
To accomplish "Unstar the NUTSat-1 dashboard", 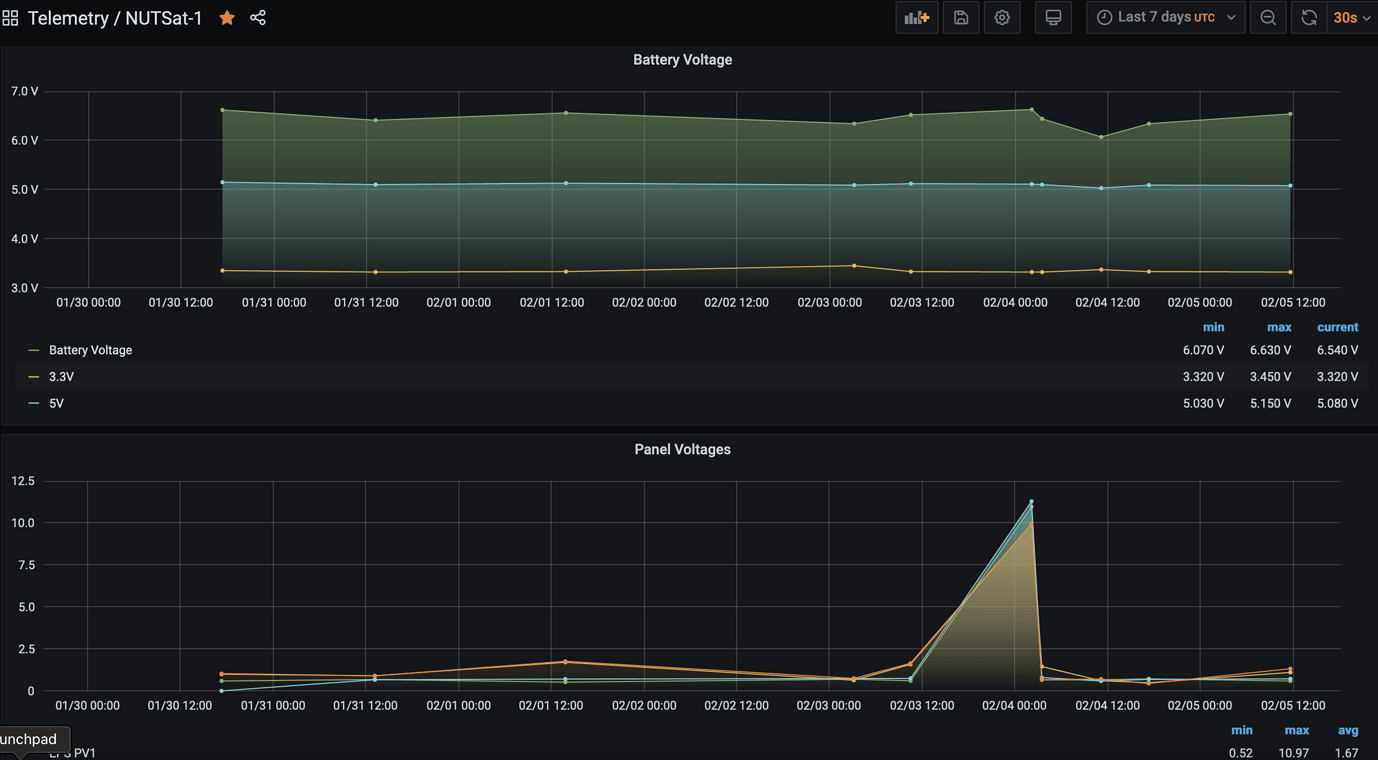I will [x=227, y=18].
